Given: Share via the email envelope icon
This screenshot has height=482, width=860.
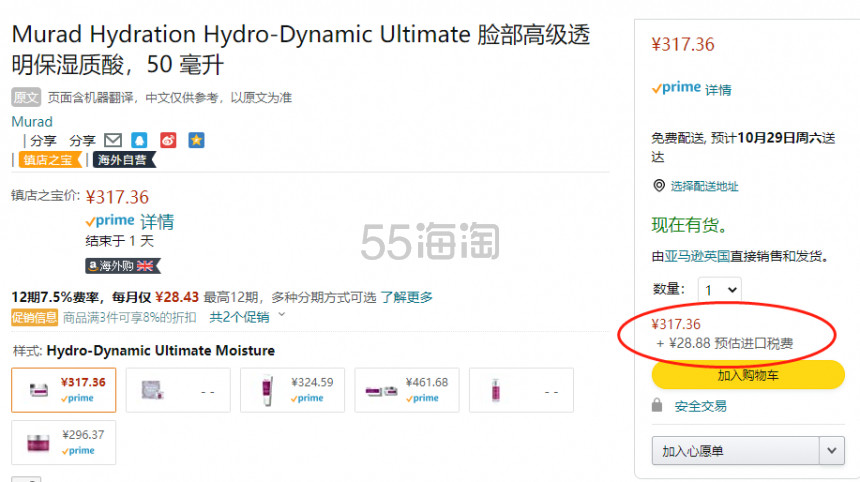Looking at the screenshot, I should pos(113,140).
